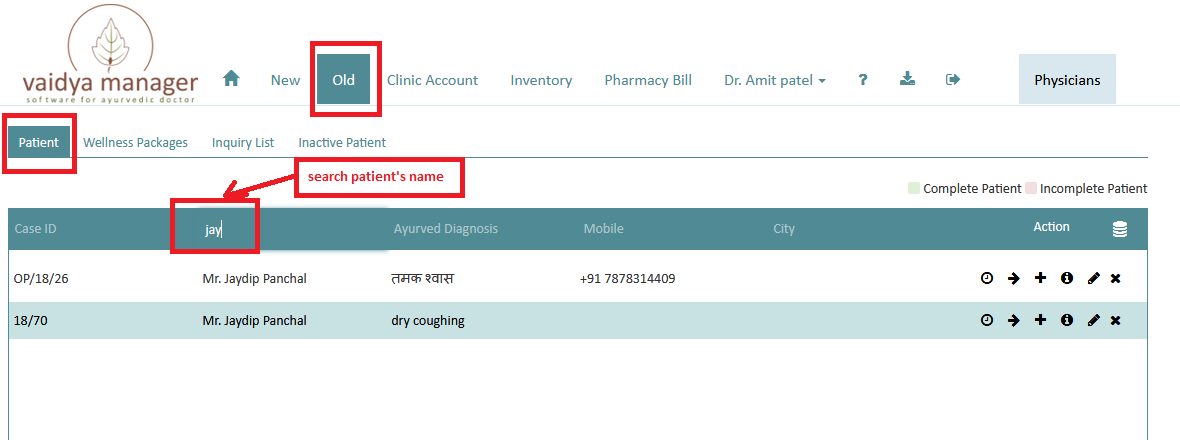Click the database icon in Action header

[1120, 230]
